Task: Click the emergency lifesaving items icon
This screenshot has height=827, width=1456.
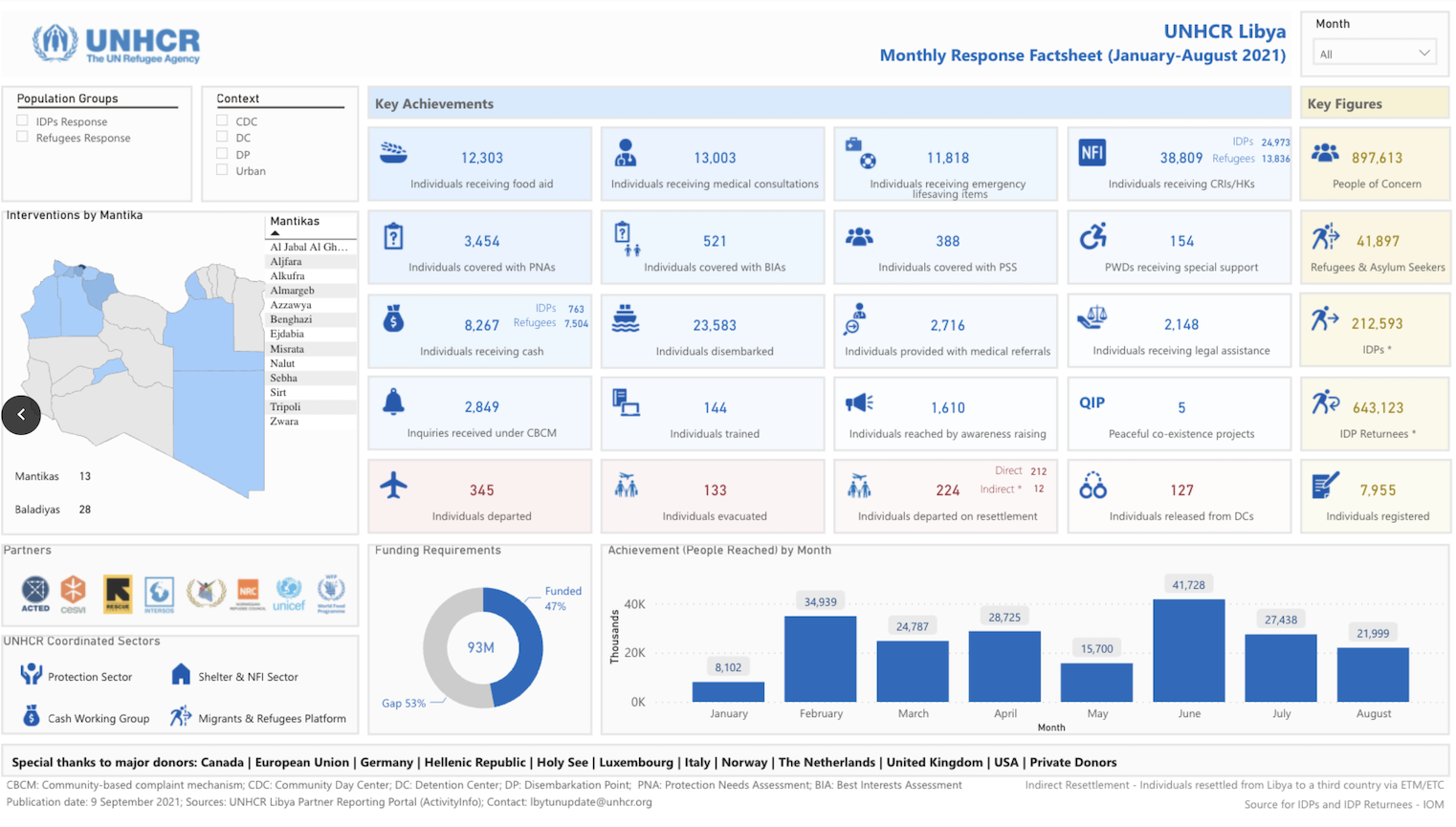Action: 860,153
